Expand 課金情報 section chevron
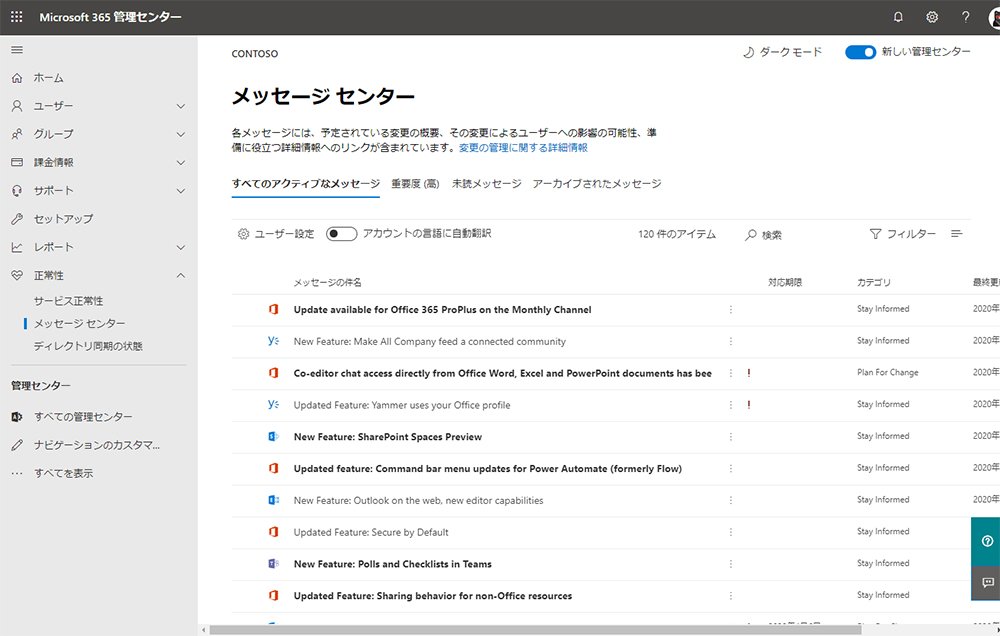Image resolution: width=1000 pixels, height=636 pixels. 181,163
